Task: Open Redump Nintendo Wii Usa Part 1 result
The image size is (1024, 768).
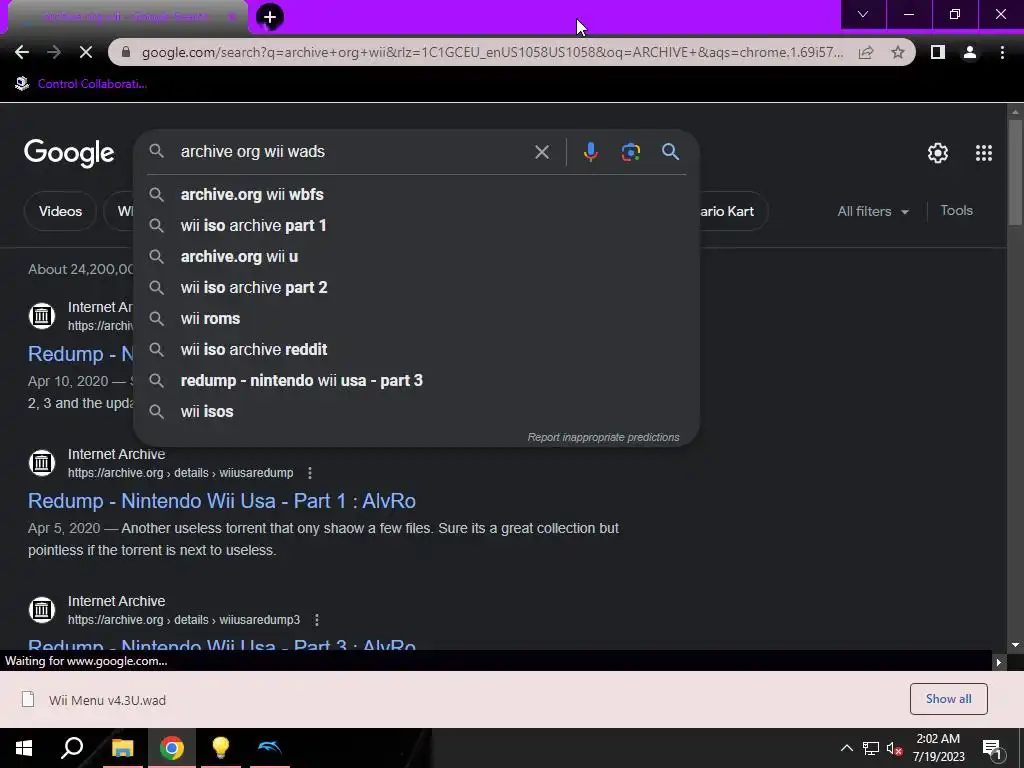Action: pyautogui.click(x=222, y=501)
